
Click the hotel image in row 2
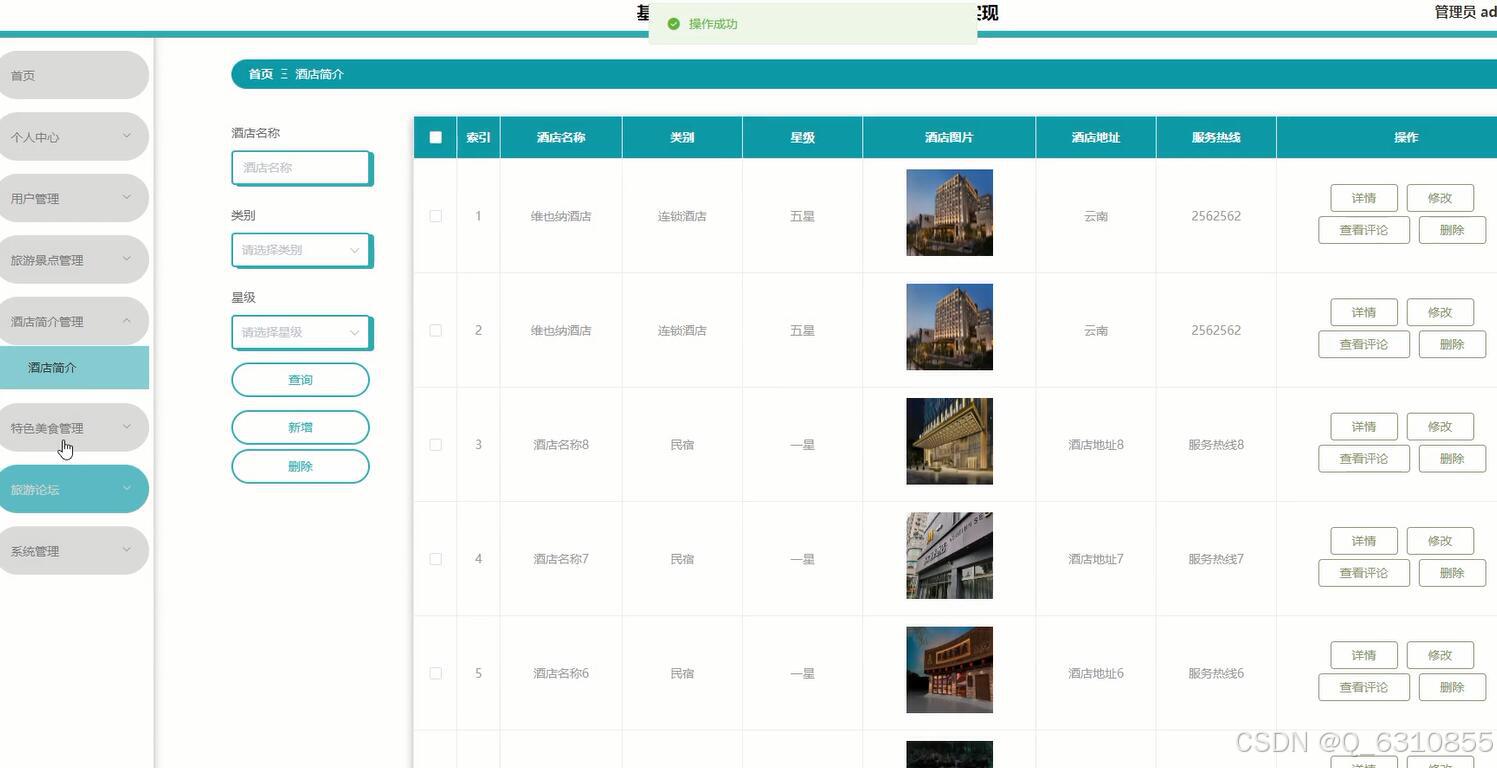pos(949,327)
